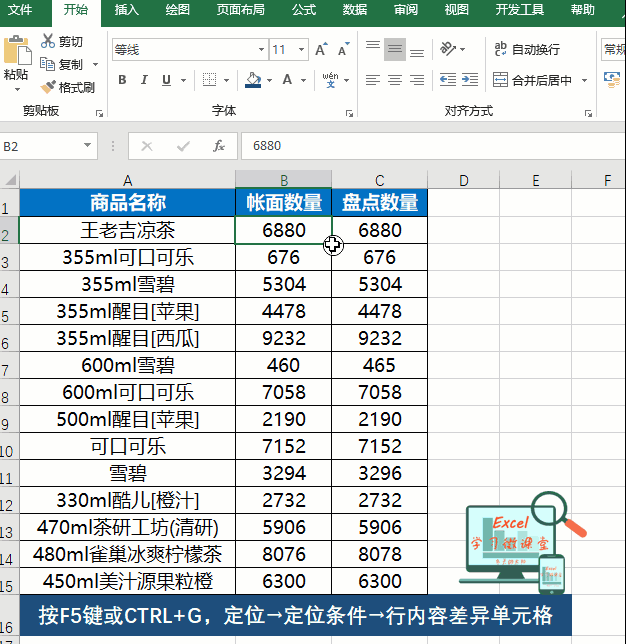The width and height of the screenshot is (626, 644).
Task: Switch to the 审阅 tab
Action: coord(406,9)
